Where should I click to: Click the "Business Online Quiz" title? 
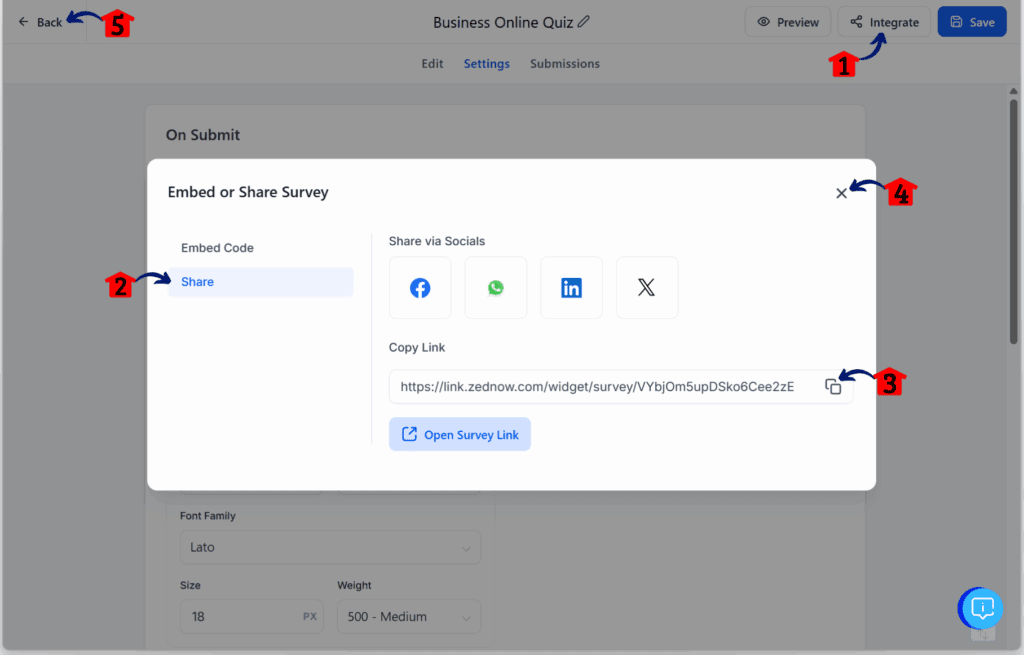(503, 22)
